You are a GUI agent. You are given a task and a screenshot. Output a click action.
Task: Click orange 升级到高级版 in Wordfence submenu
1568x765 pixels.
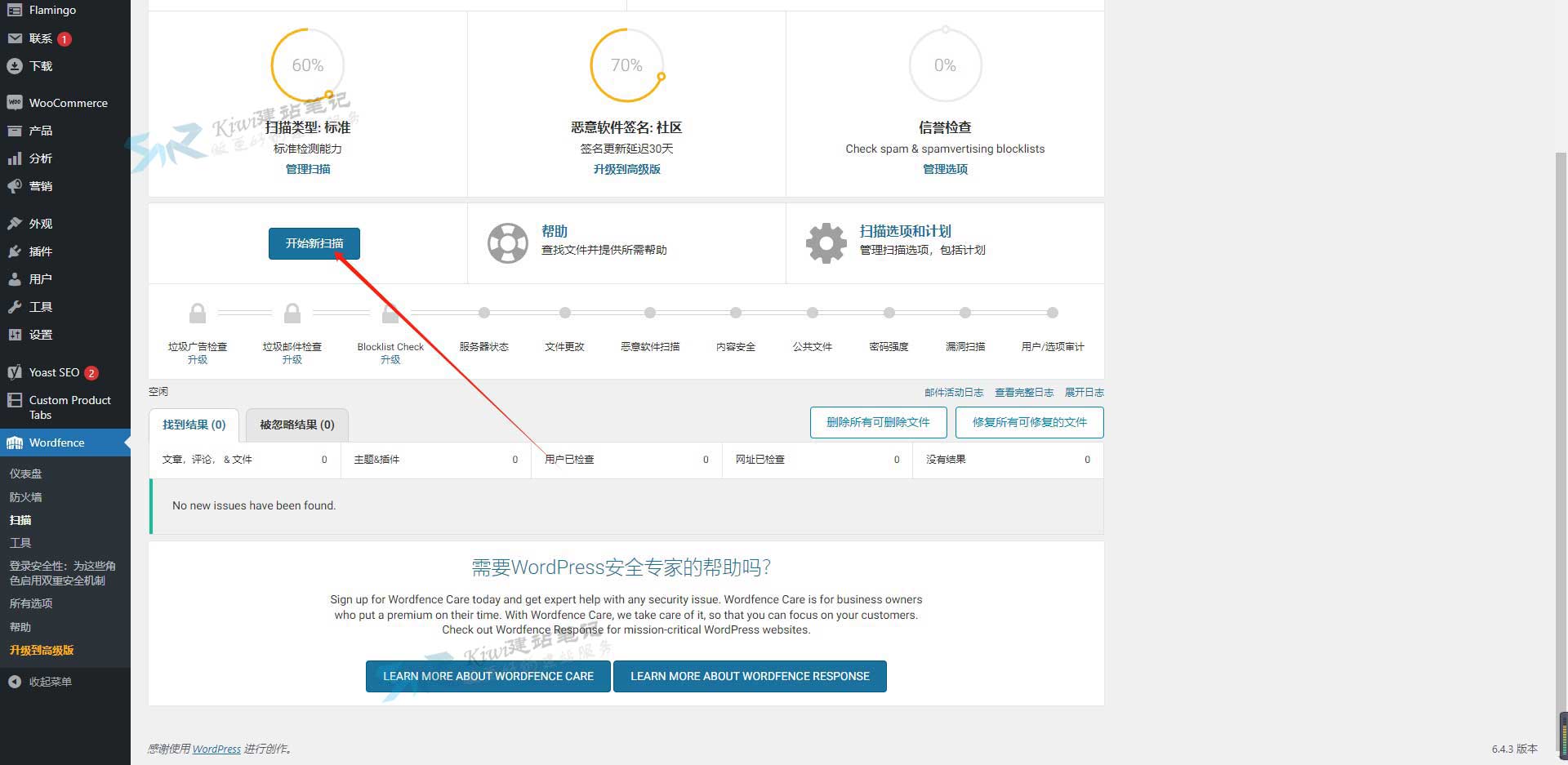pyautogui.click(x=42, y=650)
